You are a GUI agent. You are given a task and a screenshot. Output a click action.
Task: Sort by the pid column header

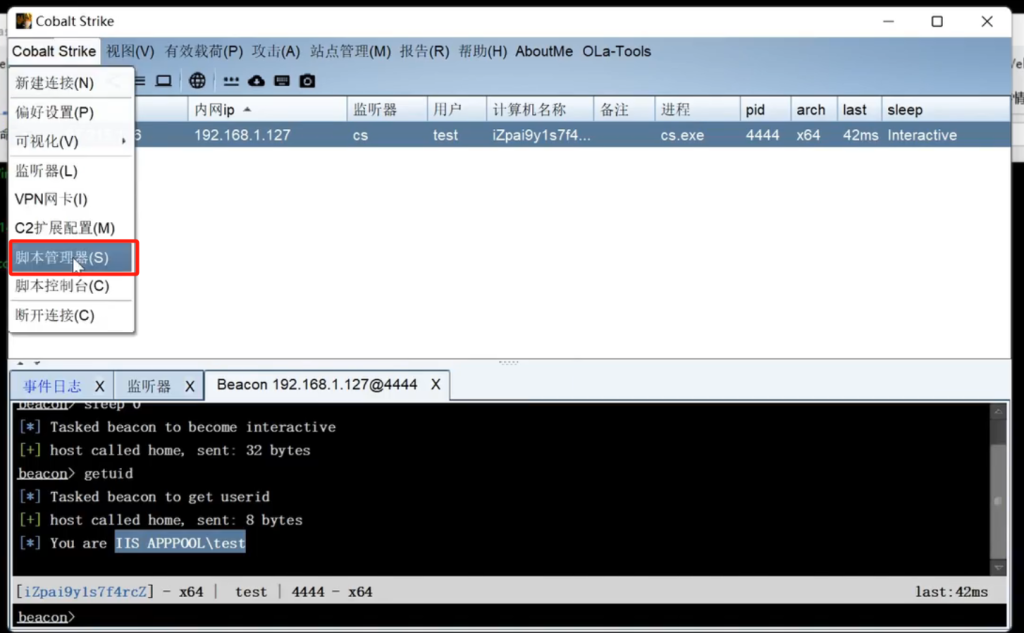point(765,110)
